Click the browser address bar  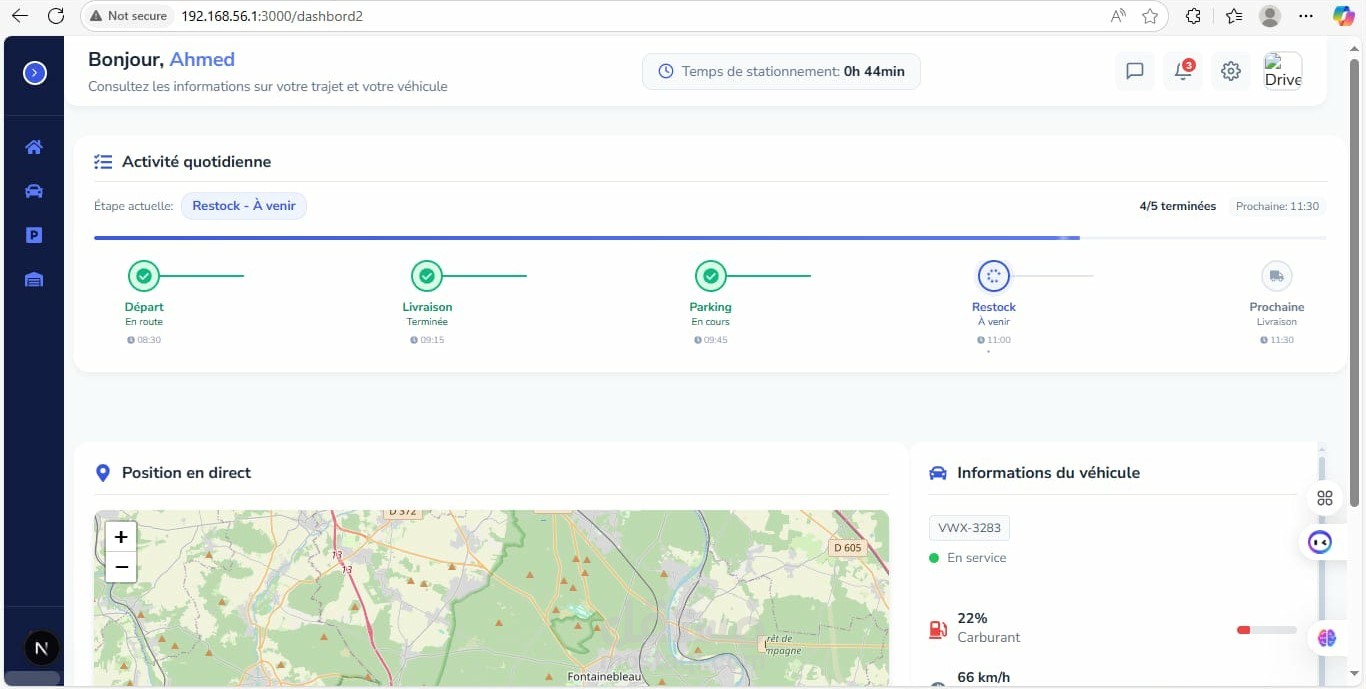tap(400, 16)
